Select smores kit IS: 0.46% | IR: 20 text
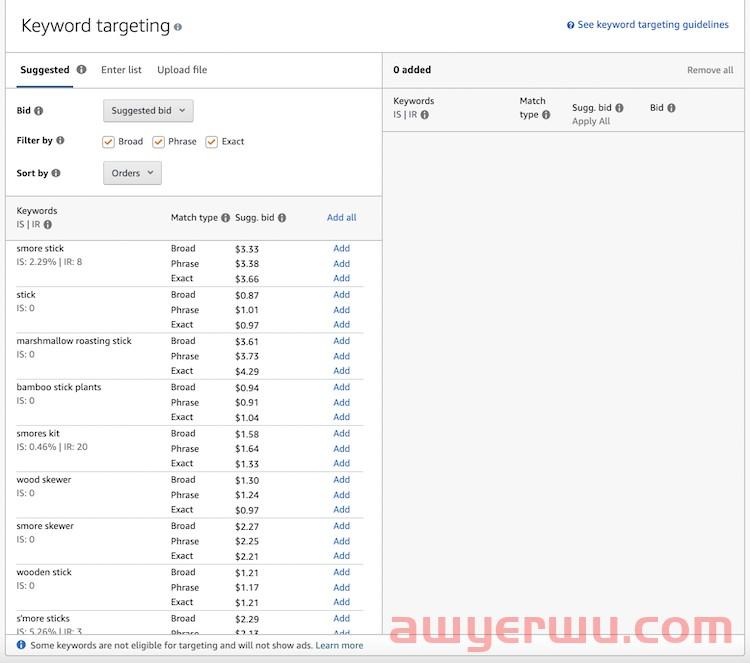 click(52, 447)
